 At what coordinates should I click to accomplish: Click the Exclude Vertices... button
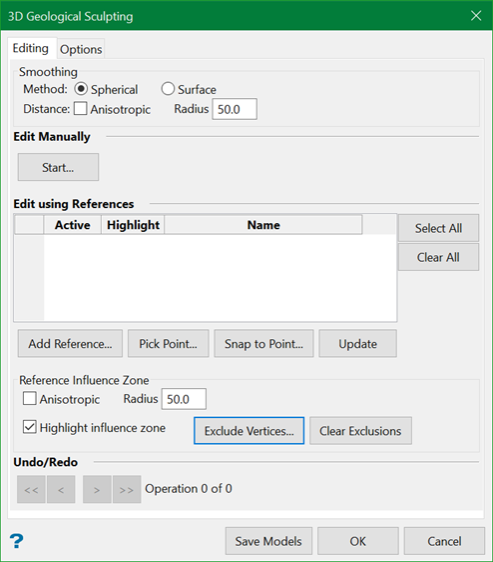click(x=249, y=430)
